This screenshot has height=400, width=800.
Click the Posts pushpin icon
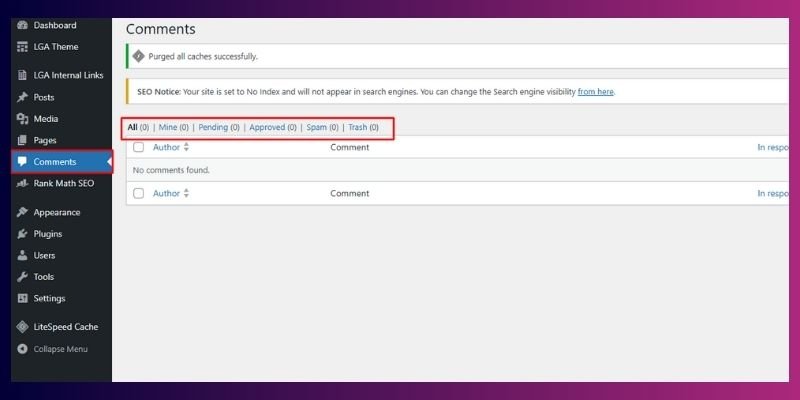(x=22, y=97)
